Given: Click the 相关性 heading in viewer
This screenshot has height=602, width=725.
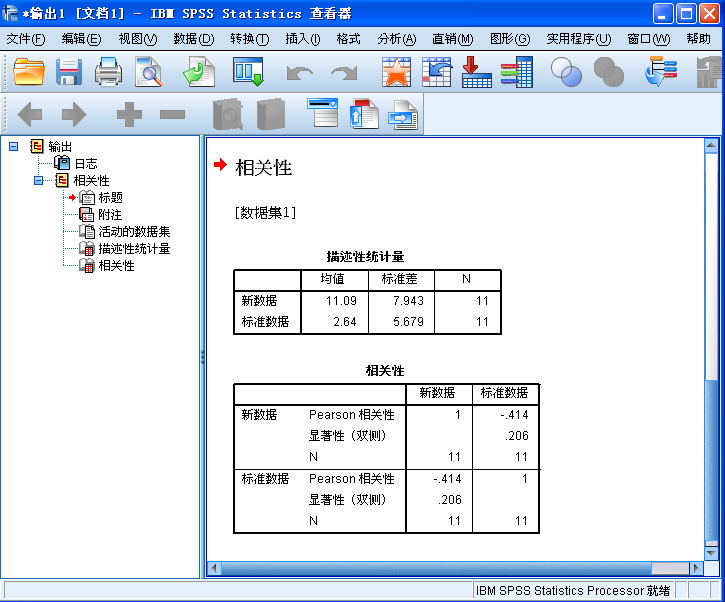Looking at the screenshot, I should (264, 167).
